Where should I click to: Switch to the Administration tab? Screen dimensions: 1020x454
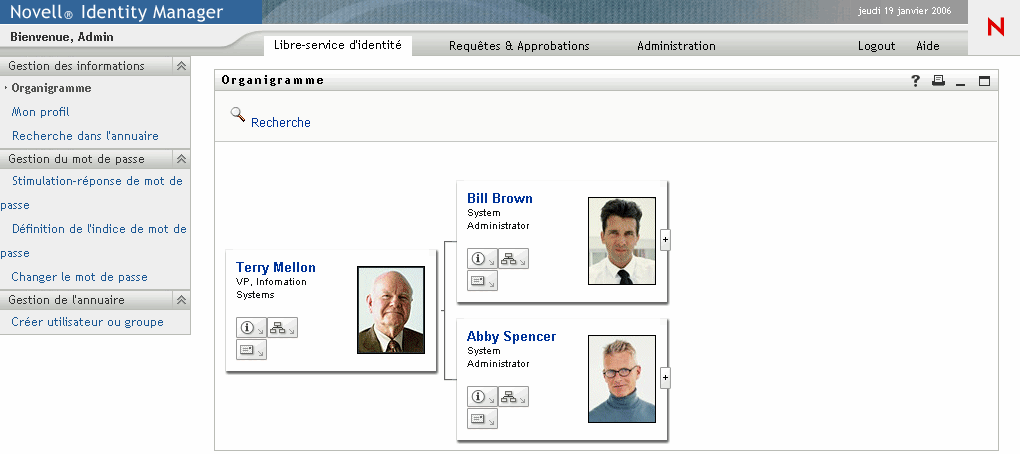pos(676,46)
